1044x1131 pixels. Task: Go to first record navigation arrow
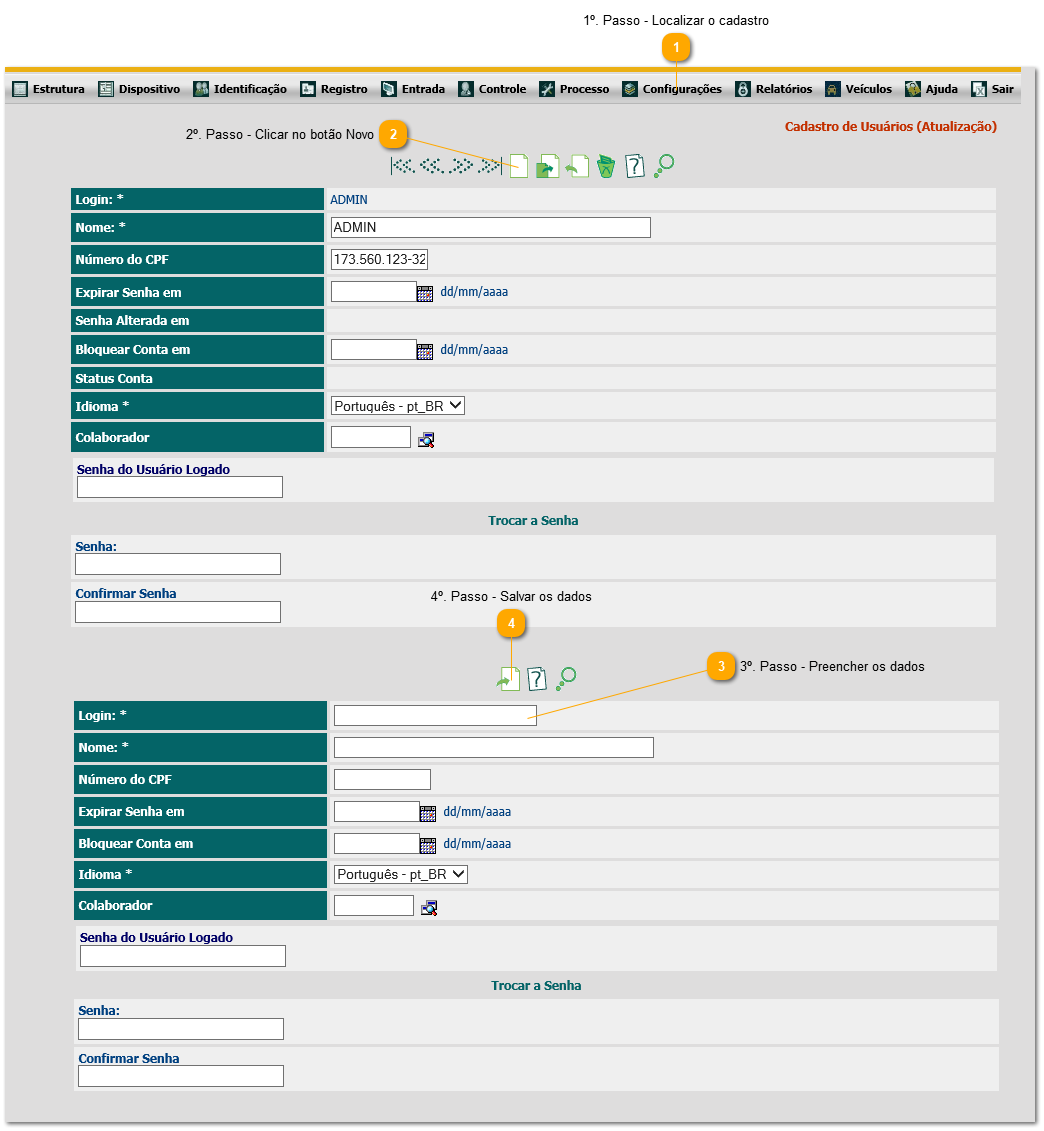tap(402, 166)
